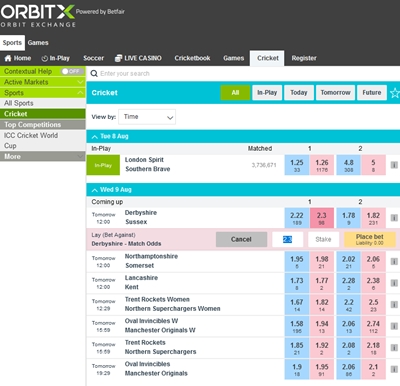Select the Cricket navigation tab

[x=267, y=58]
